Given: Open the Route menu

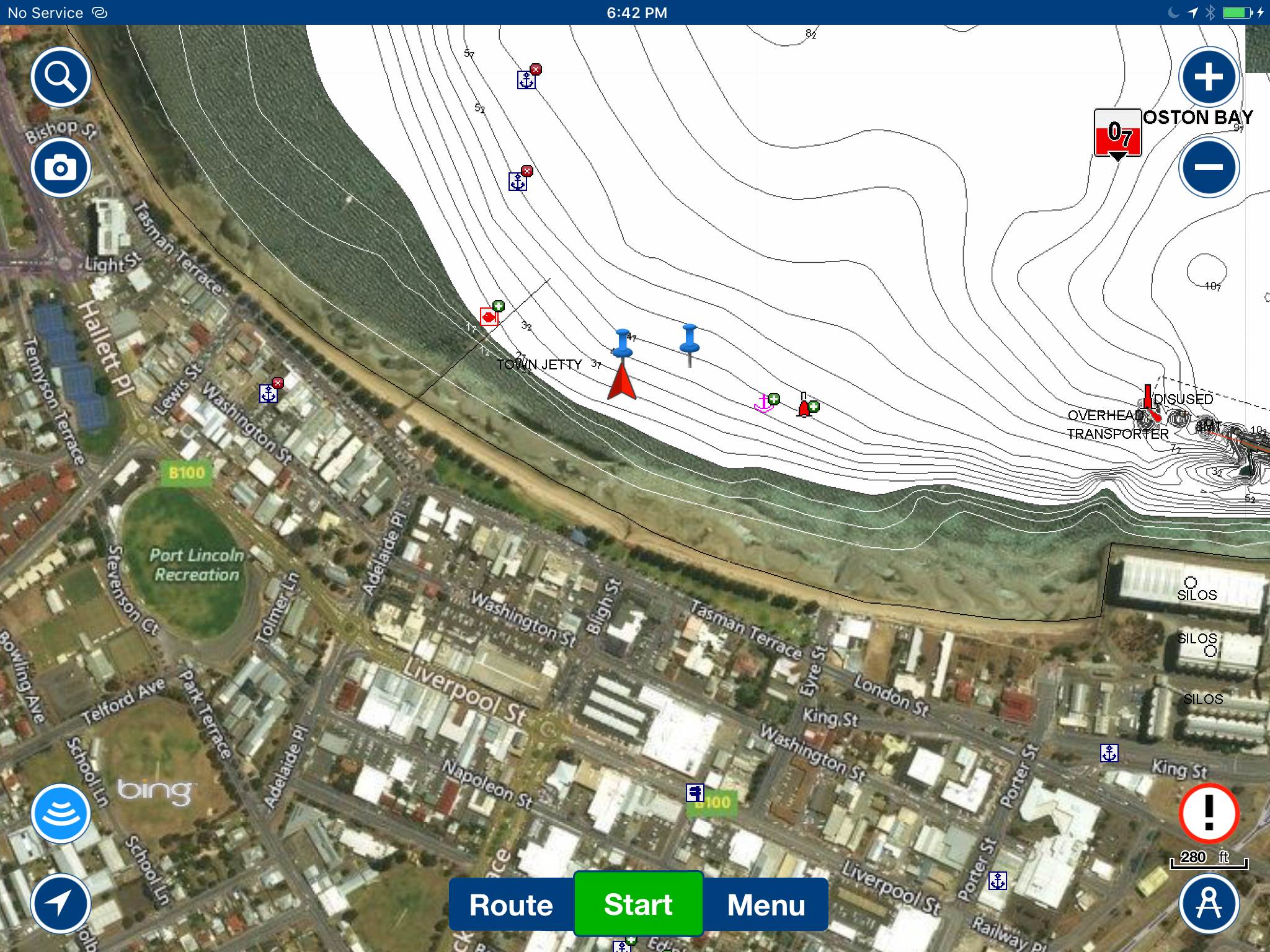Looking at the screenshot, I should (511, 905).
